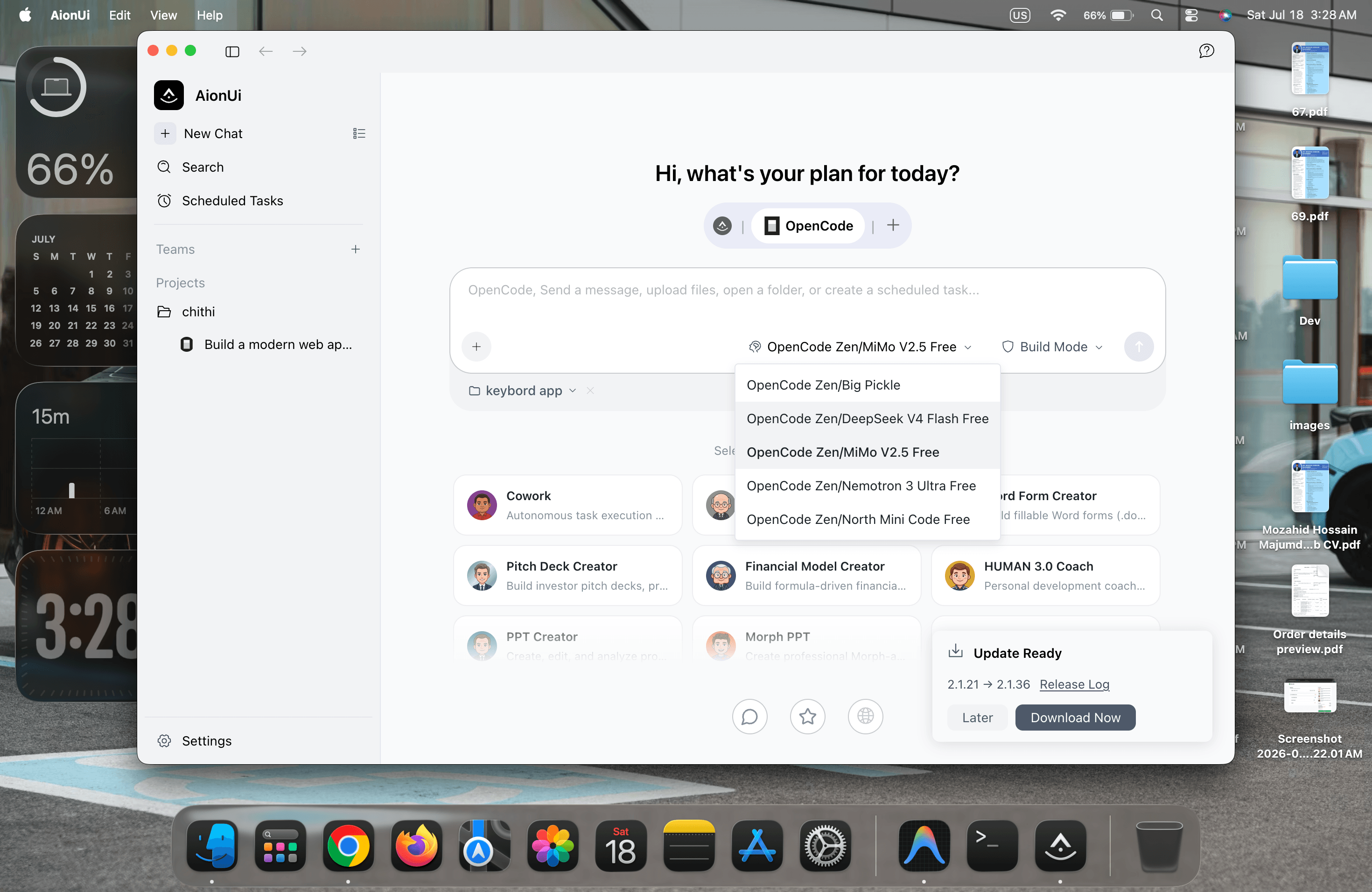Open Spotlight search in menu bar
Viewport: 1372px width, 892px height.
1156,15
